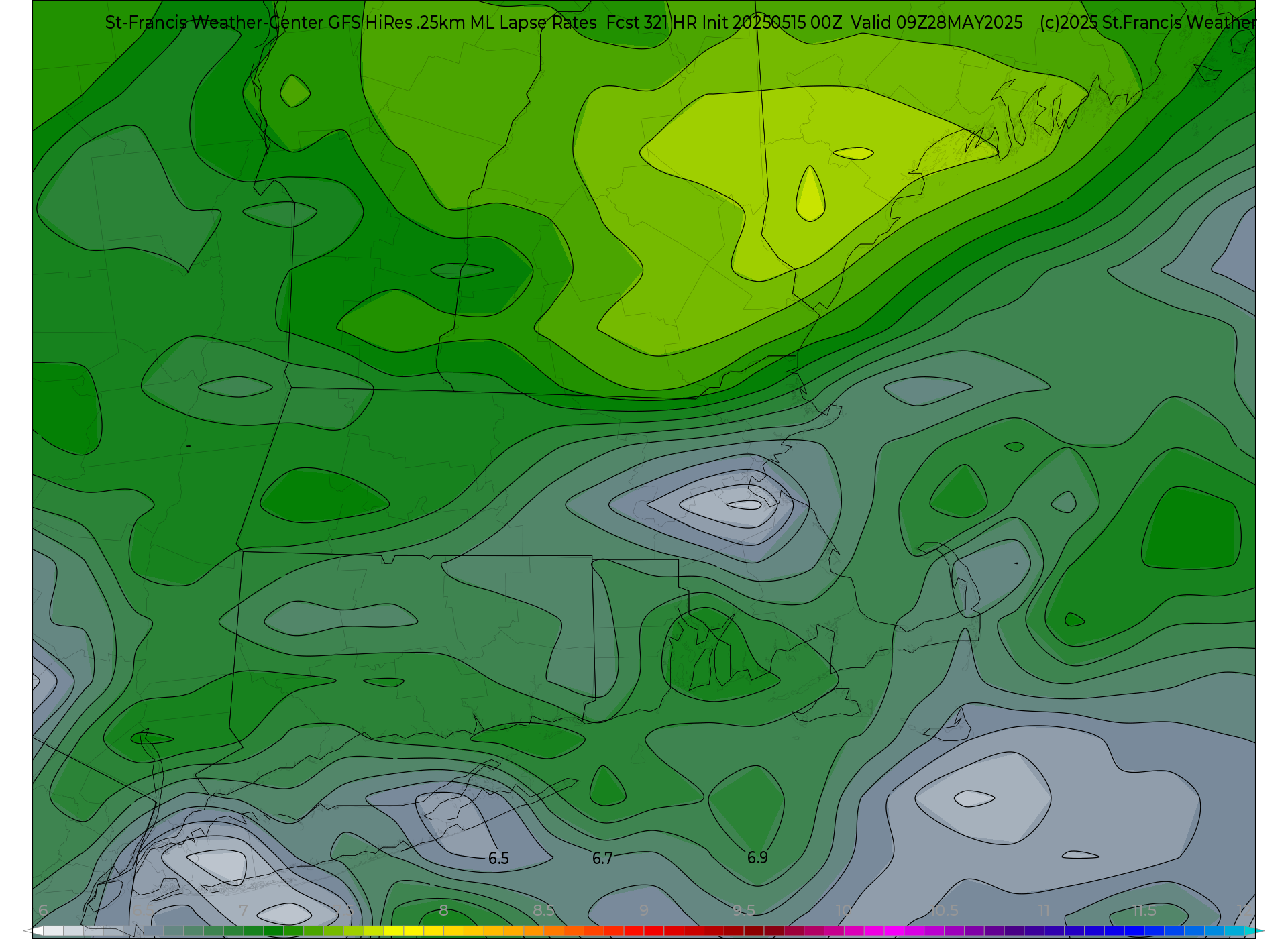The height and width of the screenshot is (939, 1288).
Task: Click the 6.9 contour line label
Action: coord(757,858)
